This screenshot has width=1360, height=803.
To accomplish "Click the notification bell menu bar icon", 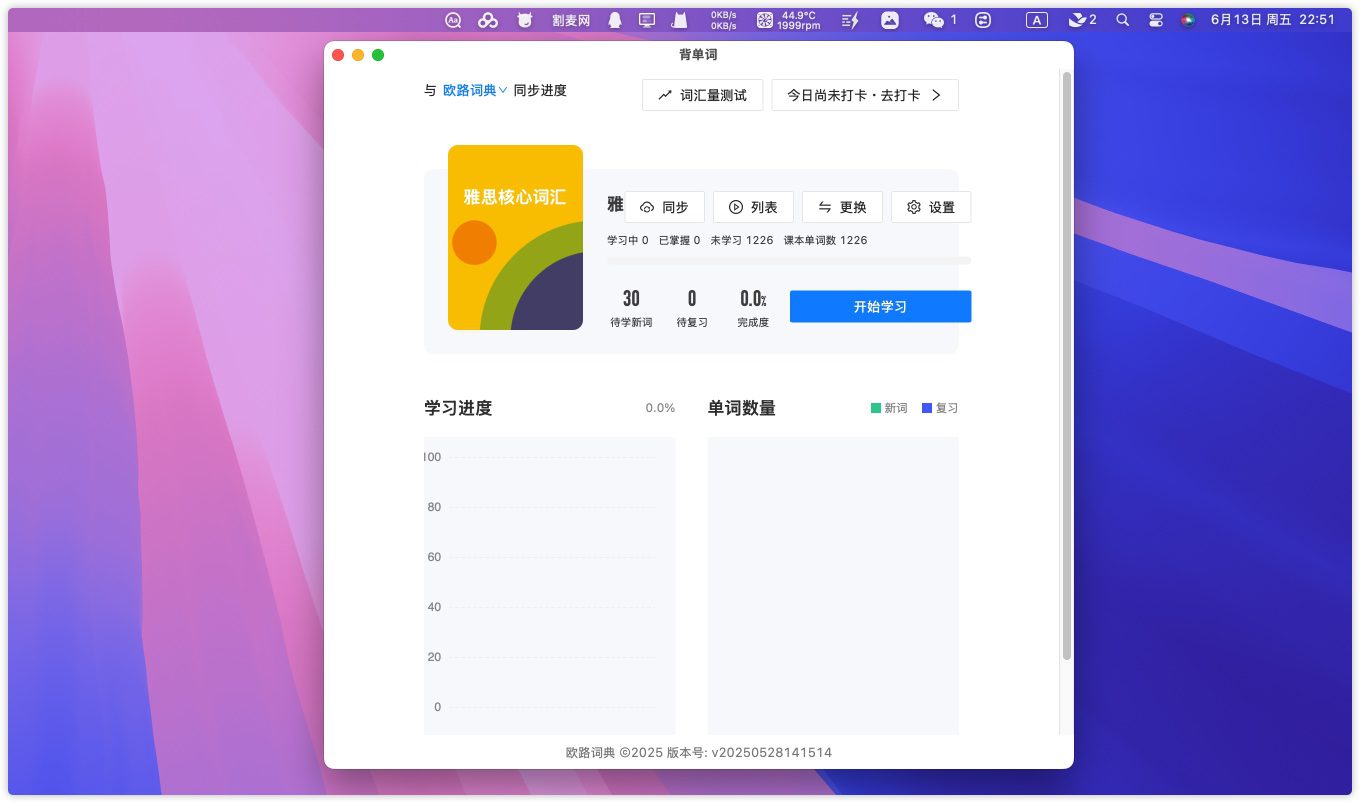I will click(614, 20).
